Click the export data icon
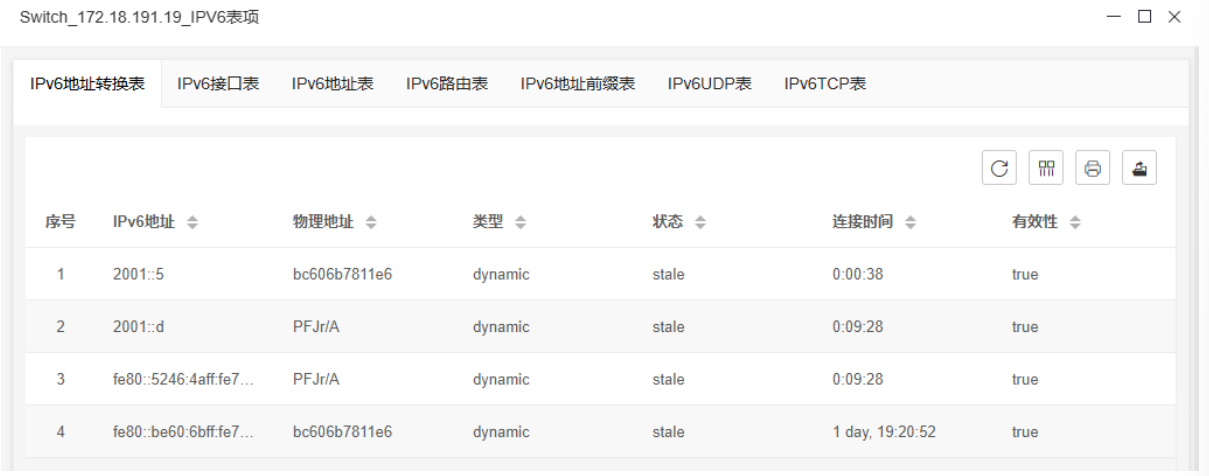 click(1139, 168)
